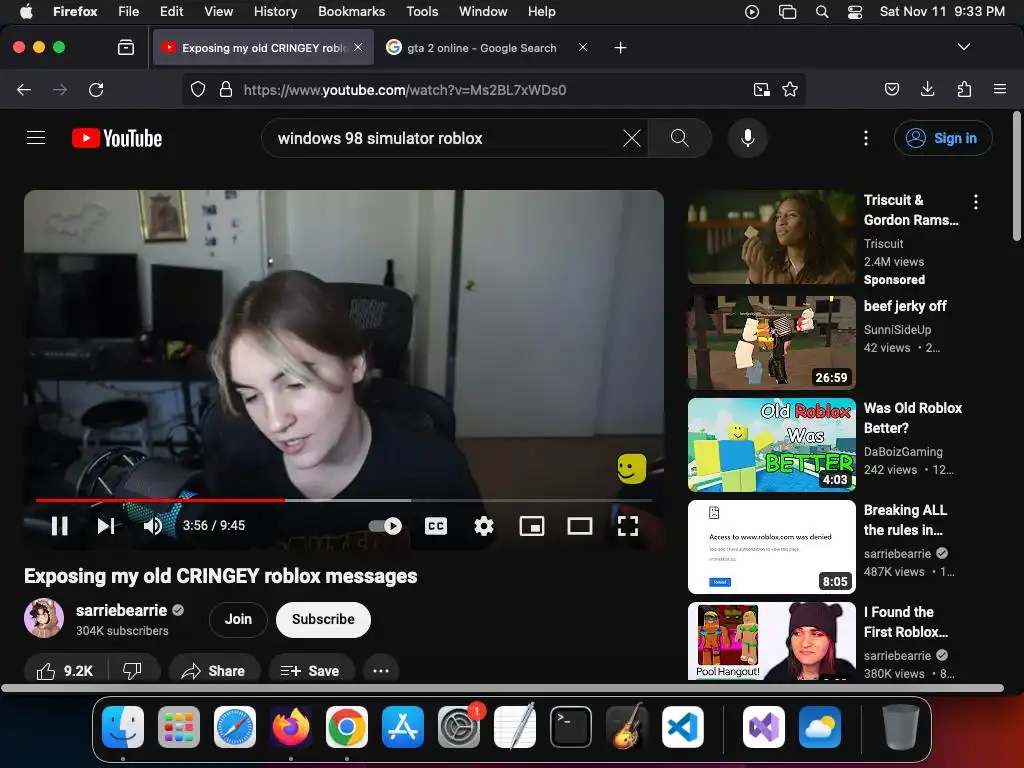
Task: Open tracking protection shield icon
Action: click(198, 89)
